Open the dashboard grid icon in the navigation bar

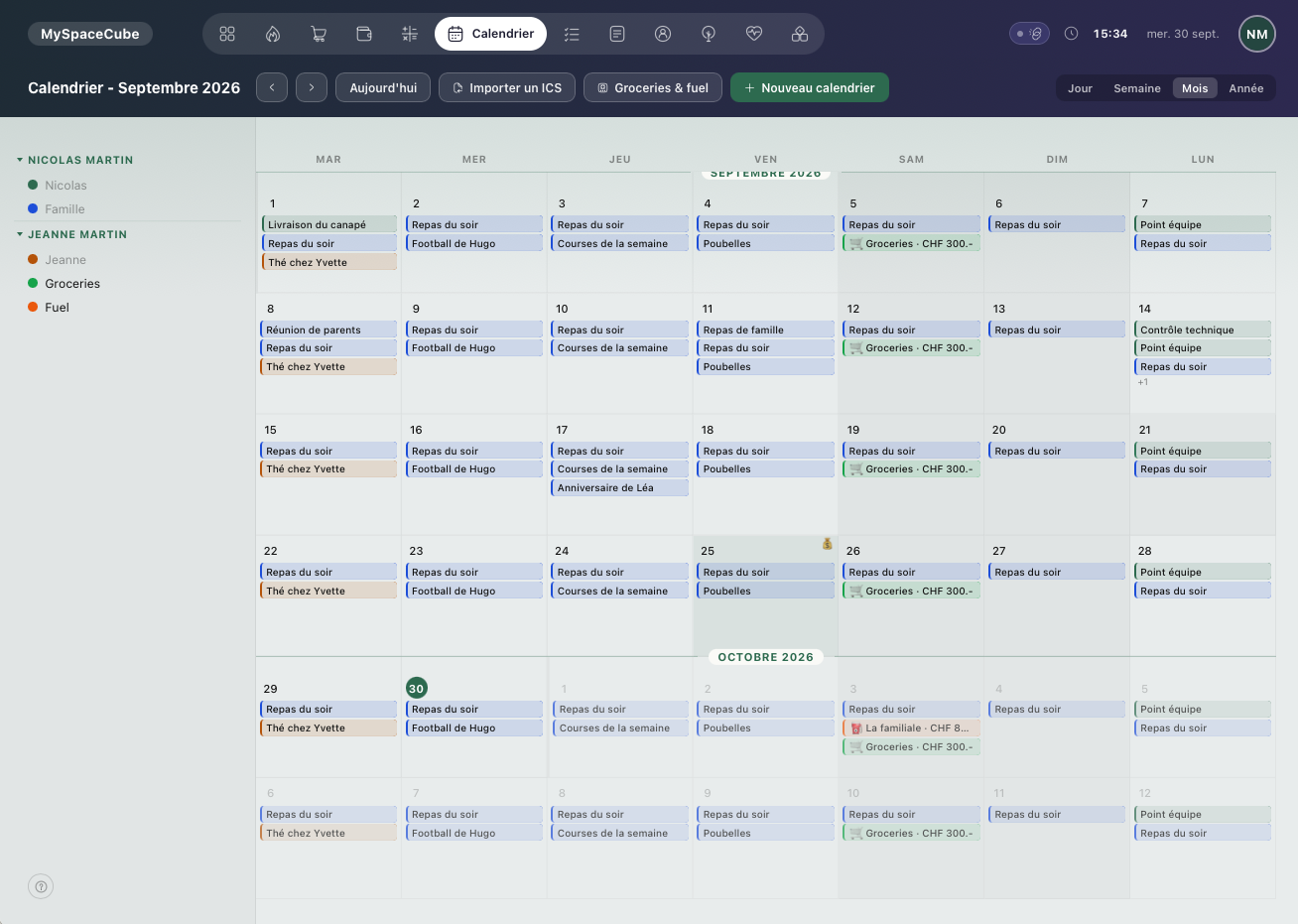pos(227,34)
